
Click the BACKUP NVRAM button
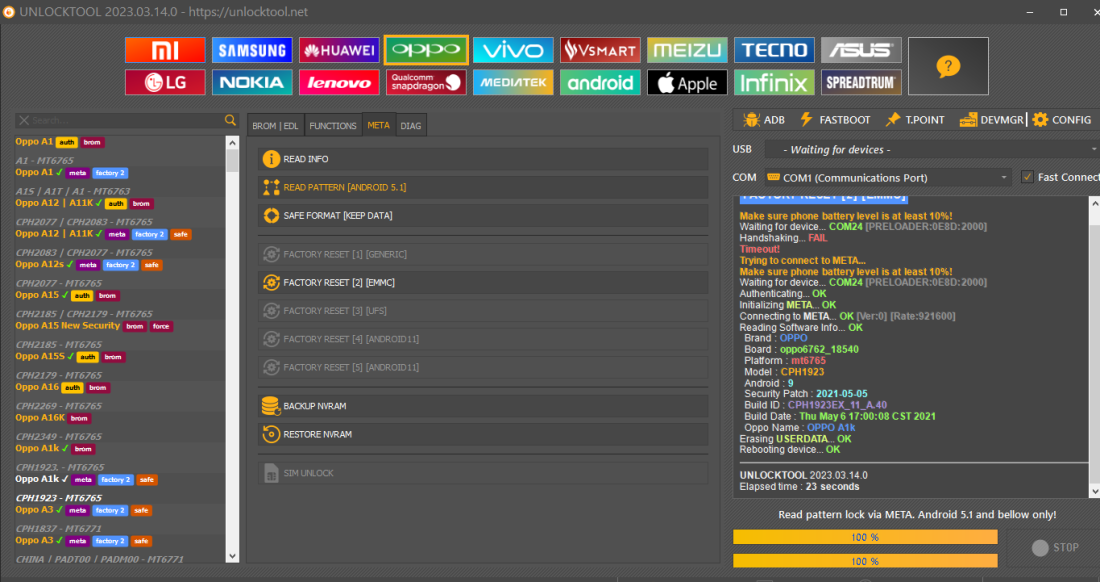click(x=483, y=406)
